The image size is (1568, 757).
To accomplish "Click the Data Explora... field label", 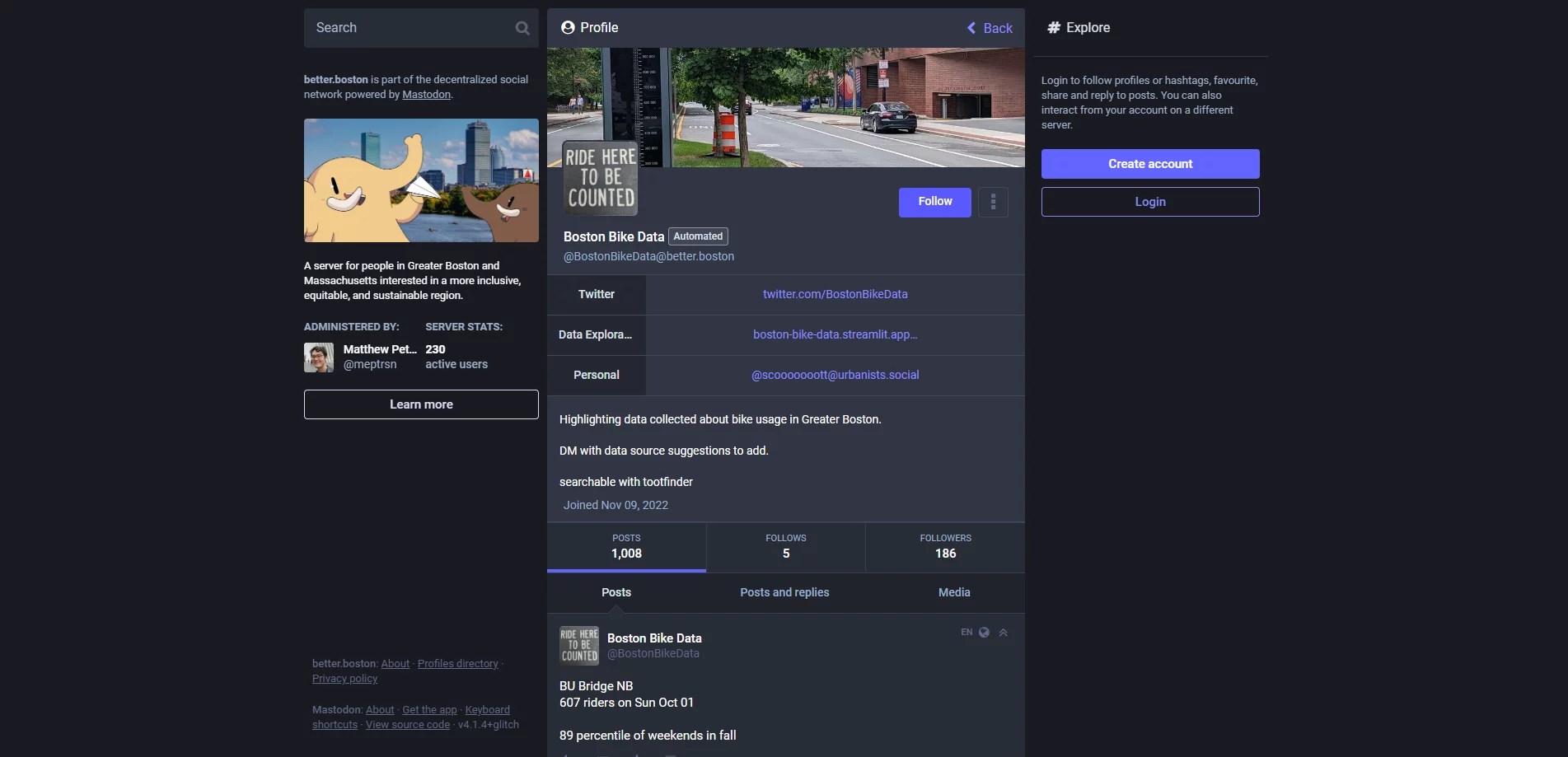I will coord(596,334).
